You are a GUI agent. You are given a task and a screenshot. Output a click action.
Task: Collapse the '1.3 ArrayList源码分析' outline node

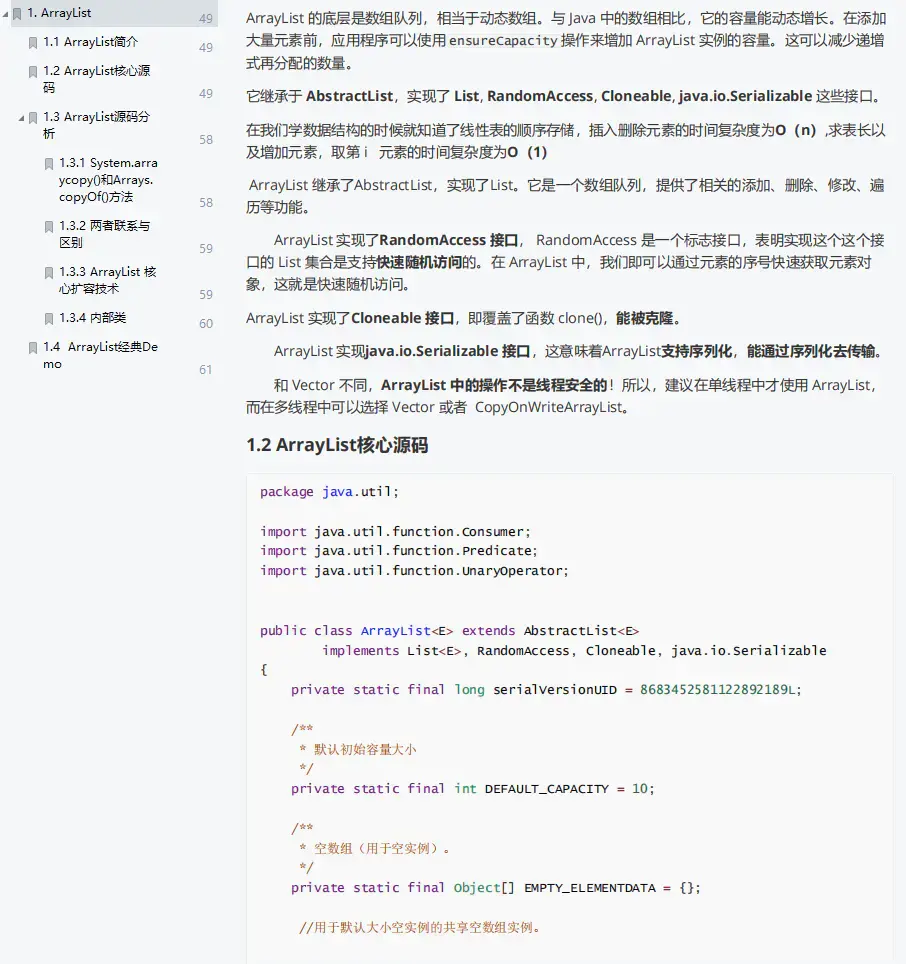click(22, 117)
